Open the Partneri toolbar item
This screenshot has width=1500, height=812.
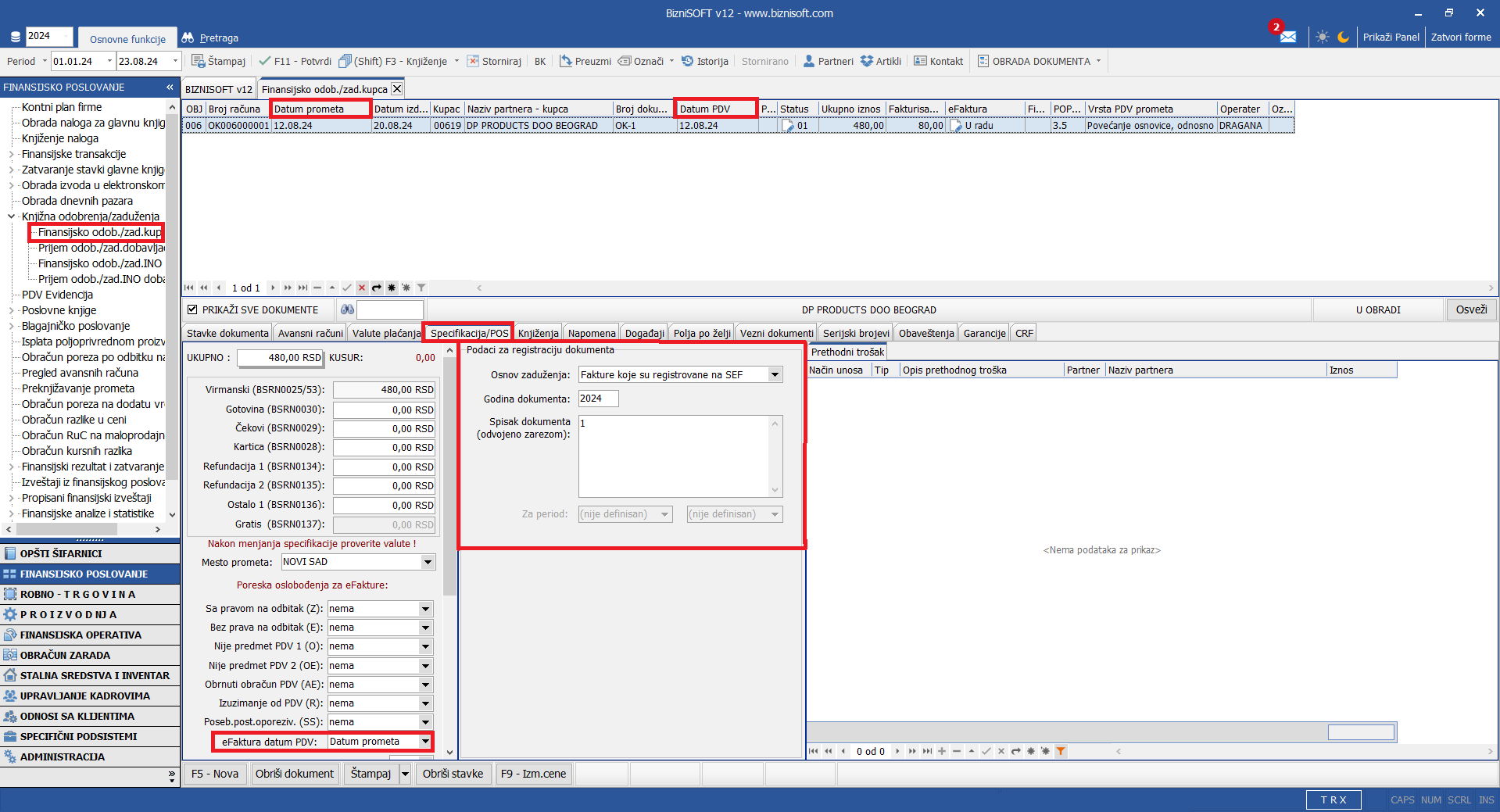(x=829, y=61)
